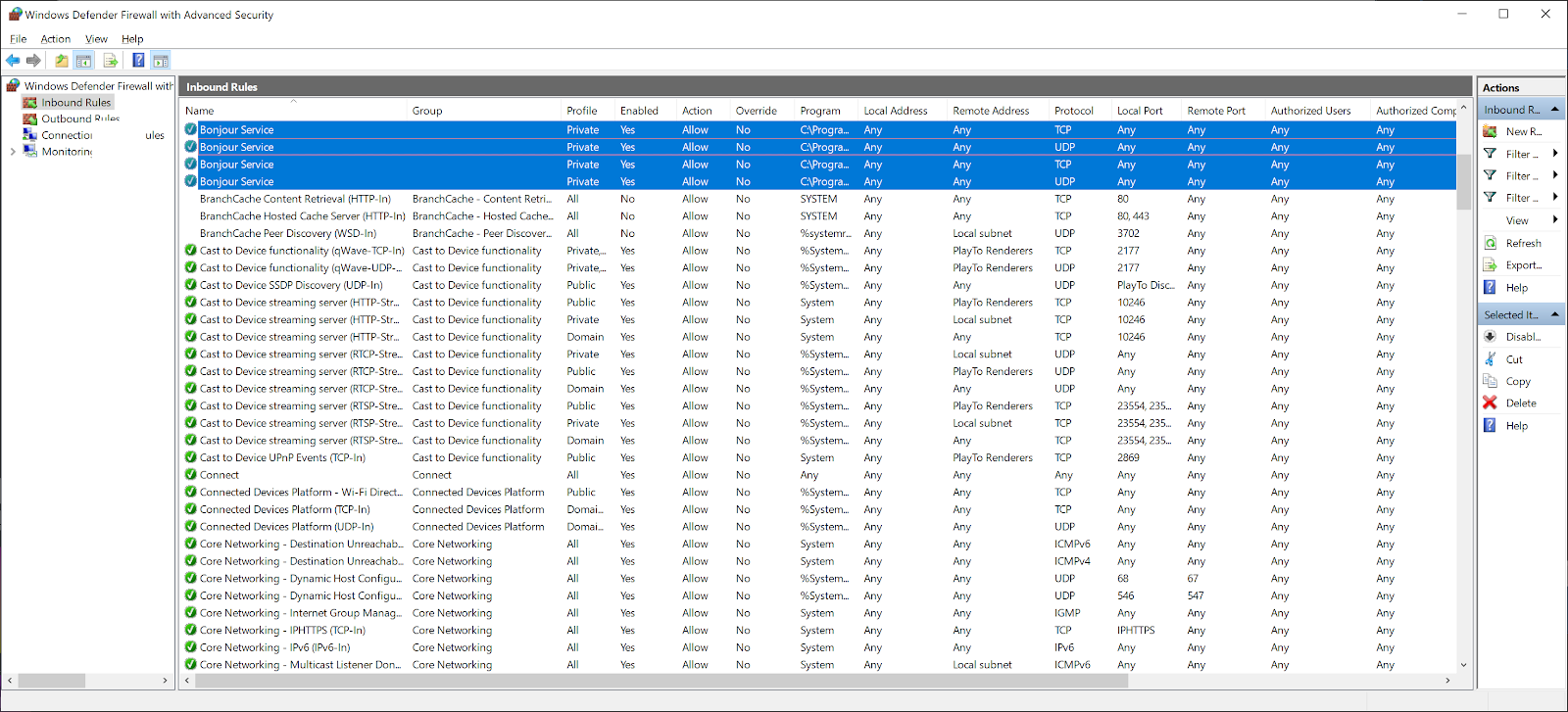Toggle the Show/Hide Console Tree button
Screen dimensions: 1568x712
tap(84, 61)
